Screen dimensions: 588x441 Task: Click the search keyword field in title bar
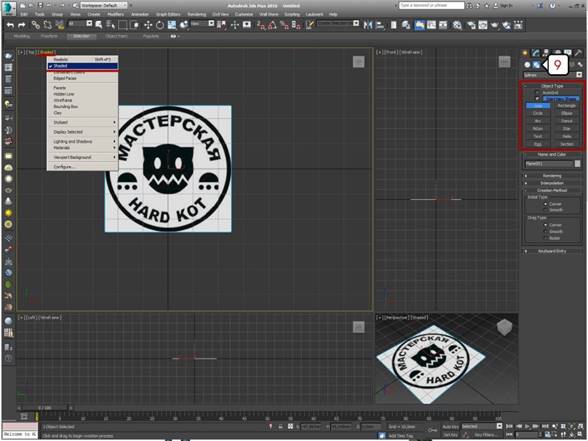tap(432, 6)
